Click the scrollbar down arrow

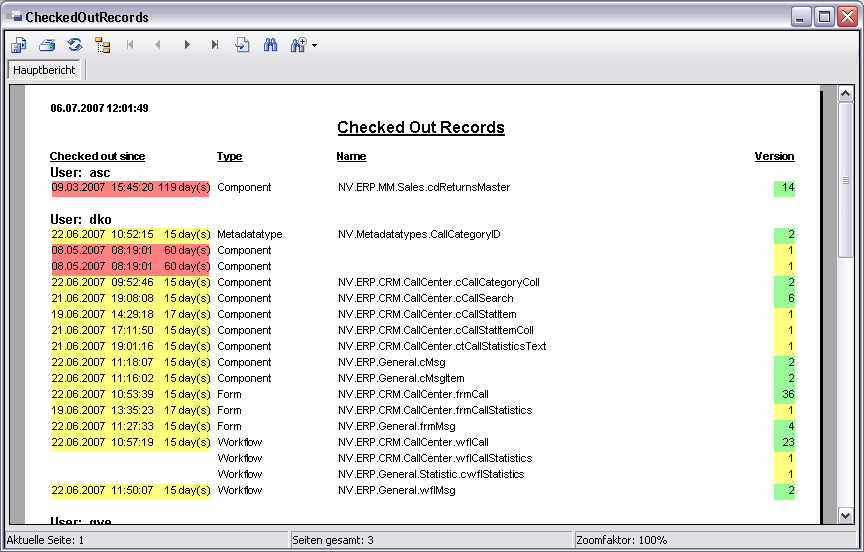(846, 516)
